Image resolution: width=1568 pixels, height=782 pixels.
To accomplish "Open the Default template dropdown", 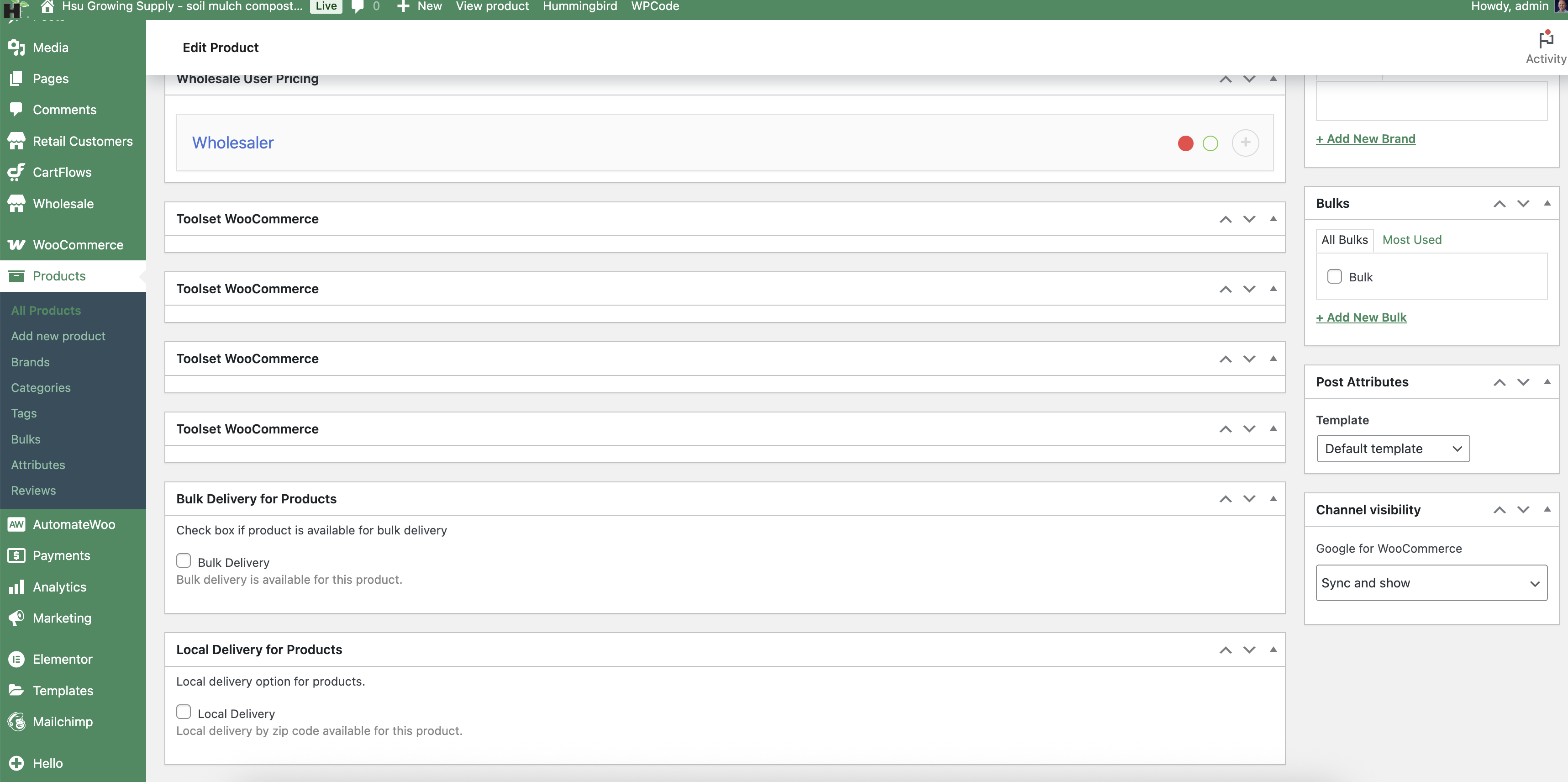I will tap(1393, 448).
